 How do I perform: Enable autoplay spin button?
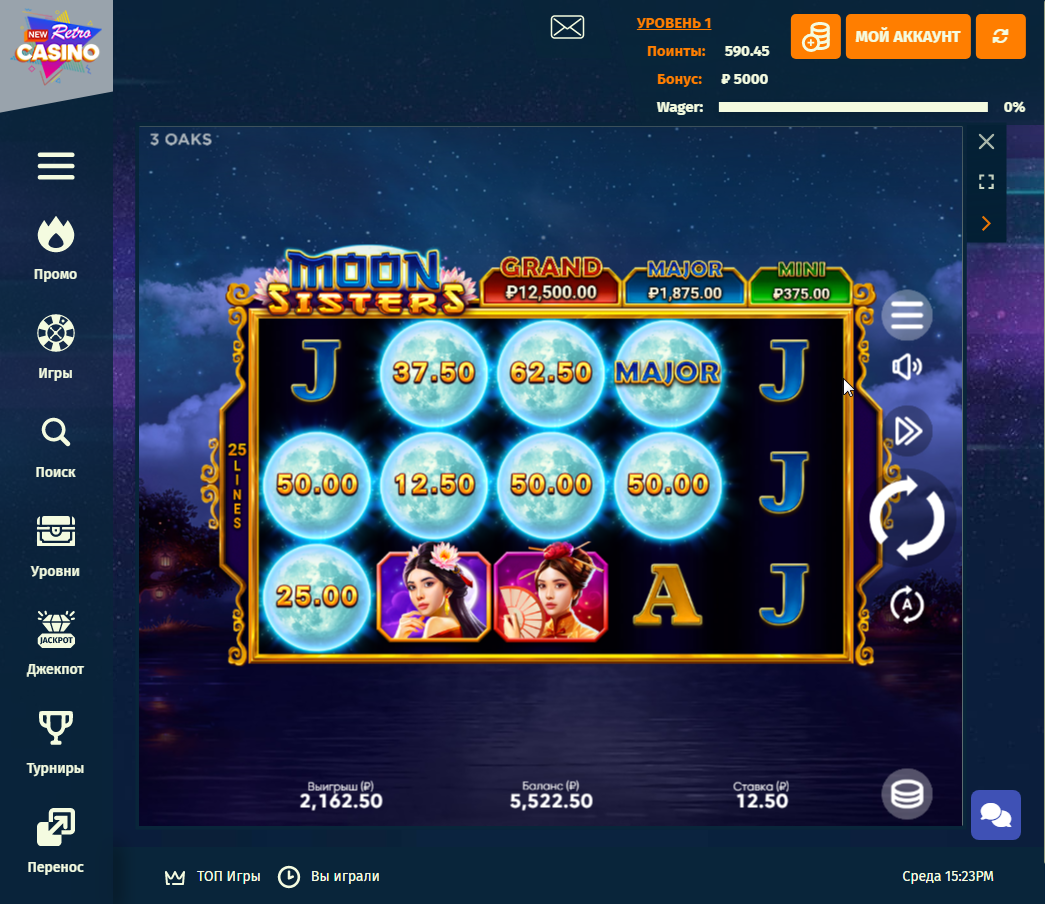click(907, 605)
